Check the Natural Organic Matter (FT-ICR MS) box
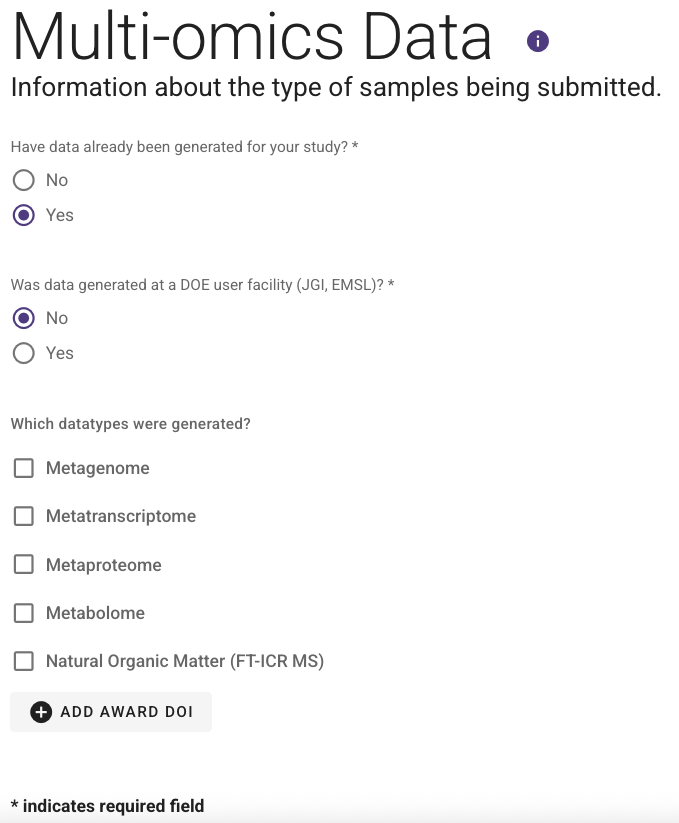 coord(24,661)
